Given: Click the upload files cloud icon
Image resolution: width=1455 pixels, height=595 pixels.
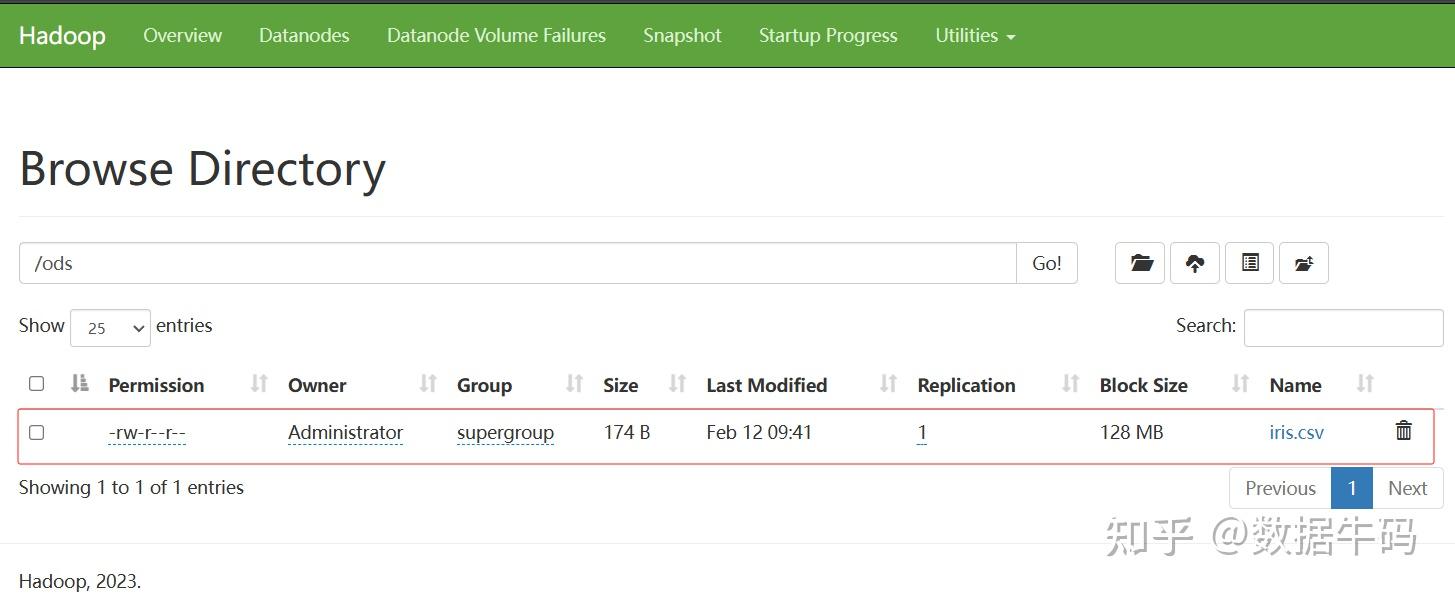Looking at the screenshot, I should 1194,263.
